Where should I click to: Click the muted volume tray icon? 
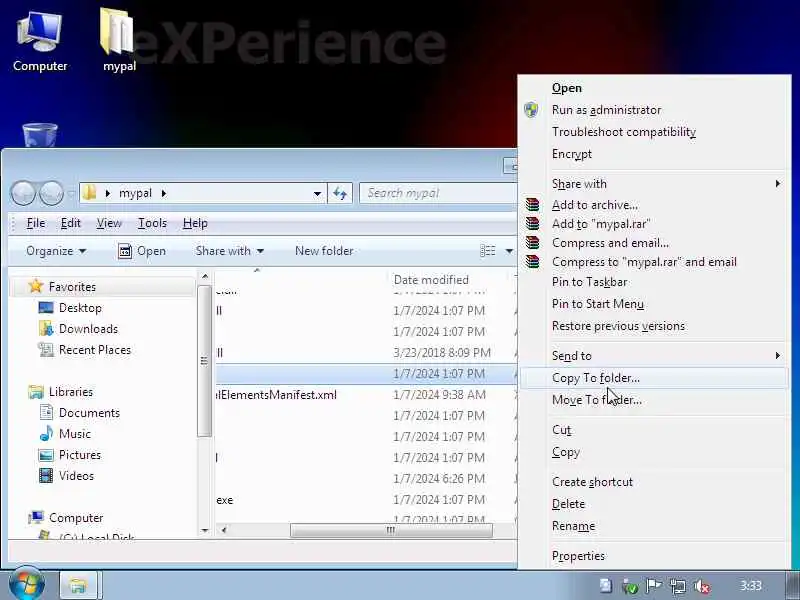click(x=703, y=586)
